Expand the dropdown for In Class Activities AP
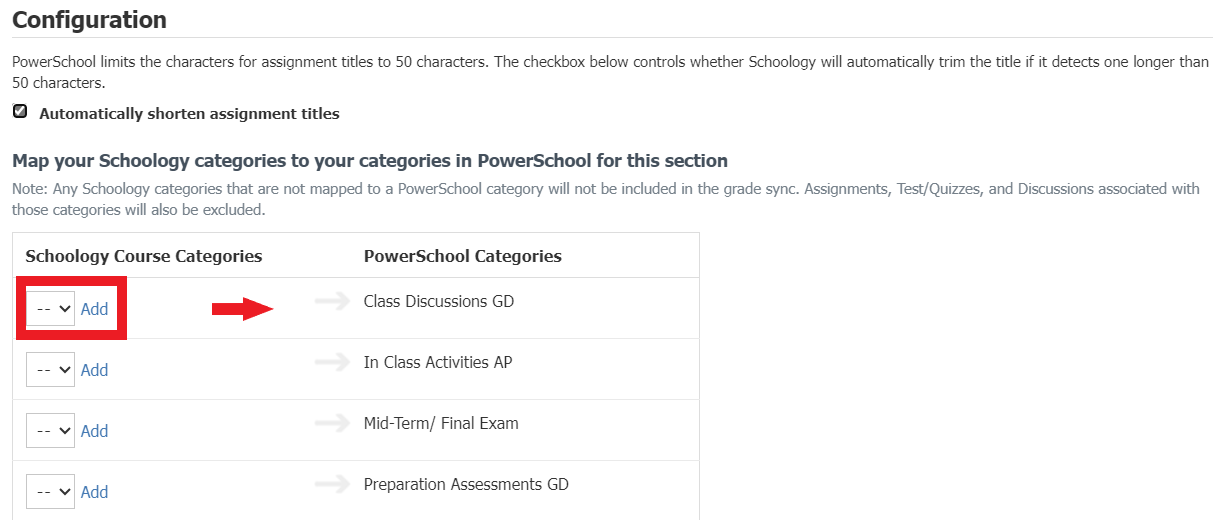 51,370
